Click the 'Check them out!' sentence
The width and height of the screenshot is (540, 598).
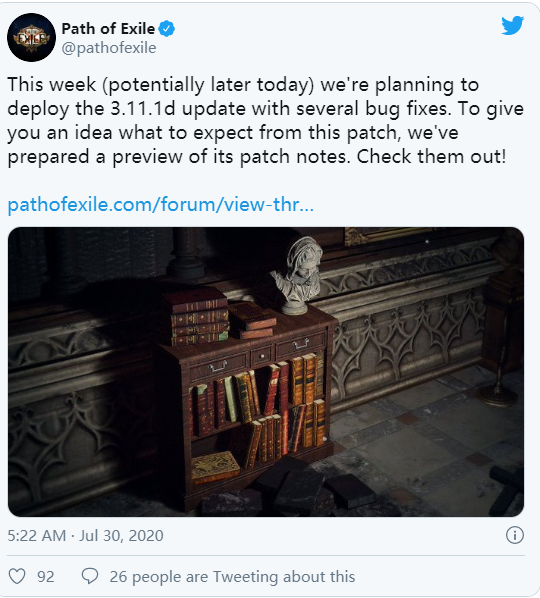[x=431, y=156]
